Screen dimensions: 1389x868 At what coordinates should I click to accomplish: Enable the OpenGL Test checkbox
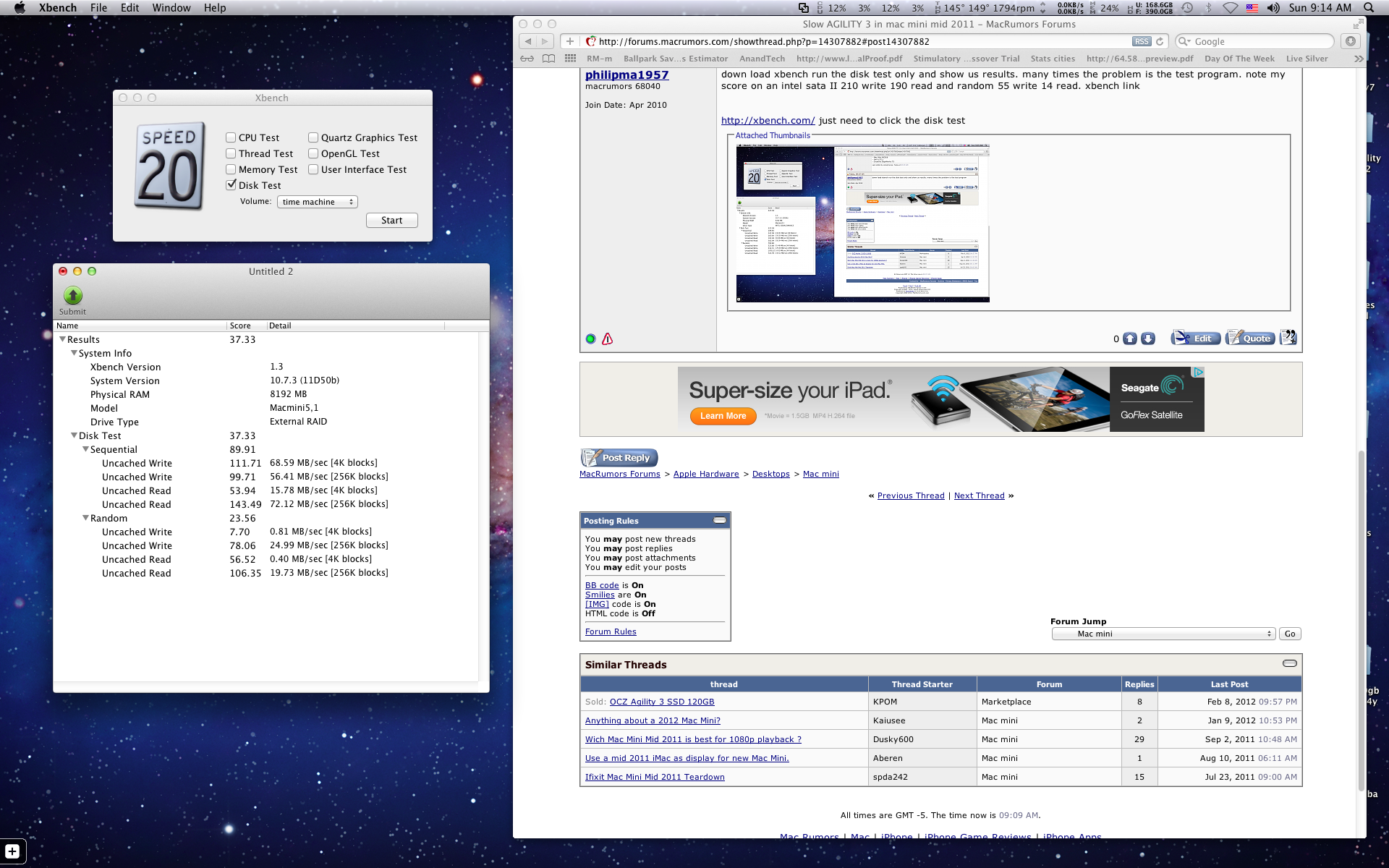pyautogui.click(x=313, y=153)
